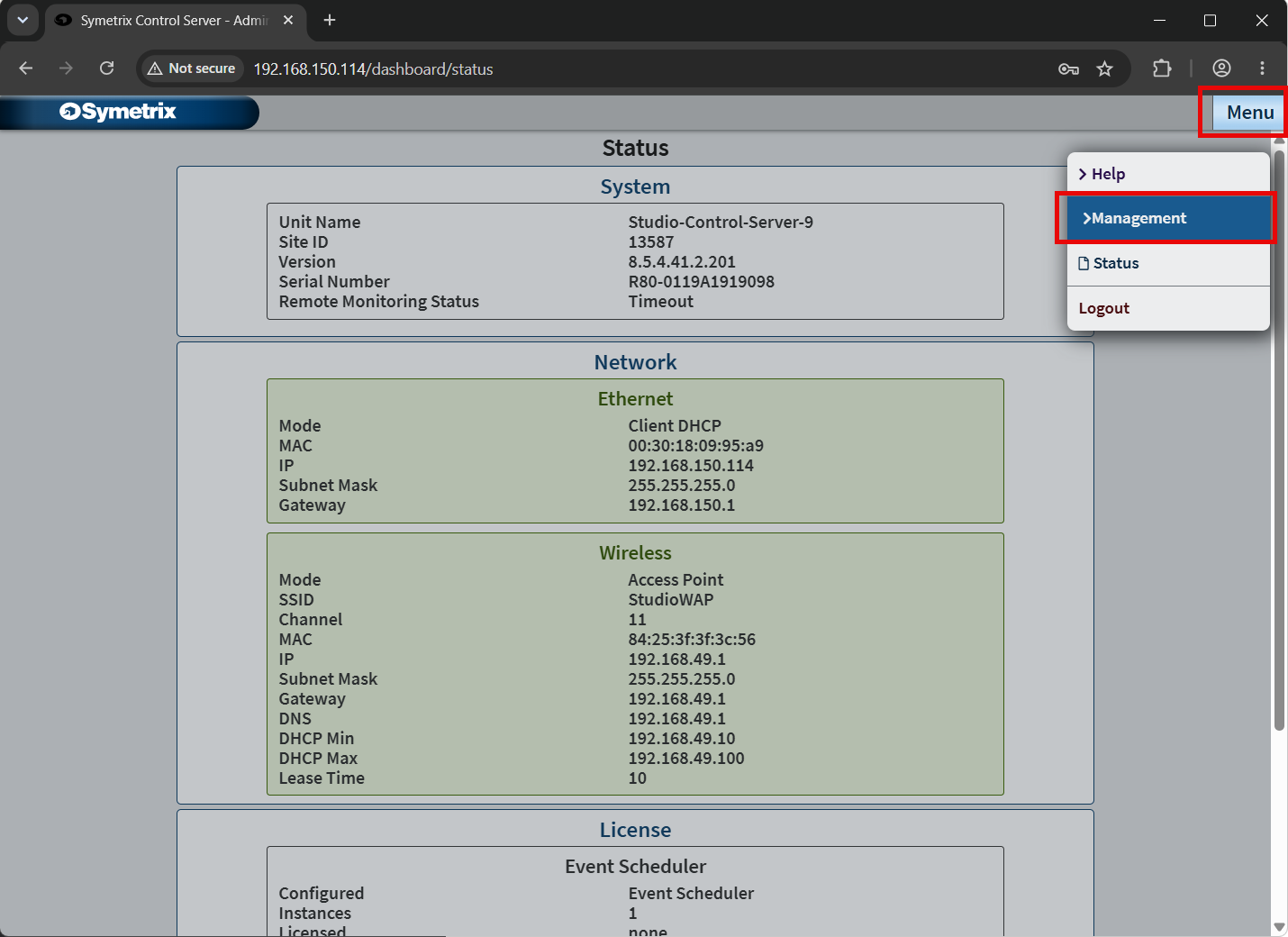Click the serial number R80-0119A1919098

702,281
